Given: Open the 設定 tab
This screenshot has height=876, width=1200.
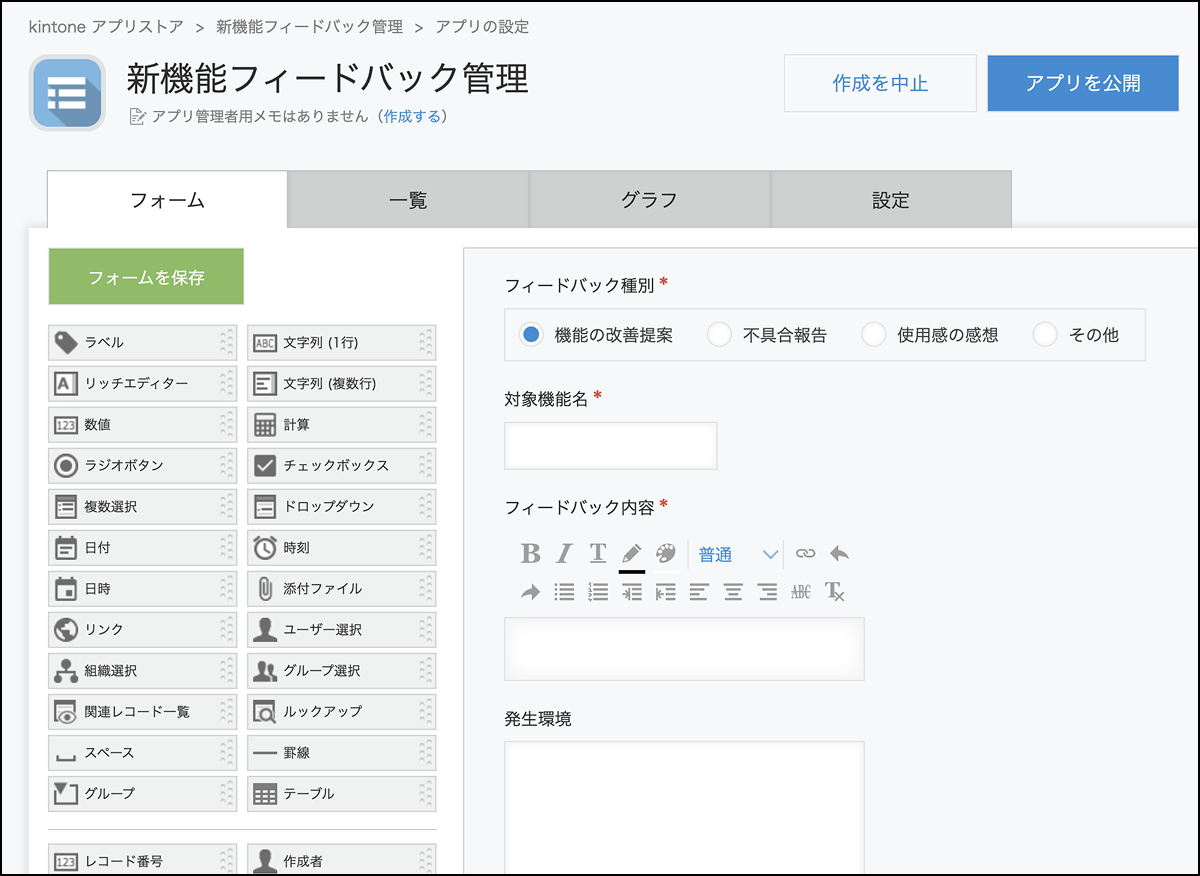Looking at the screenshot, I should click(x=890, y=200).
